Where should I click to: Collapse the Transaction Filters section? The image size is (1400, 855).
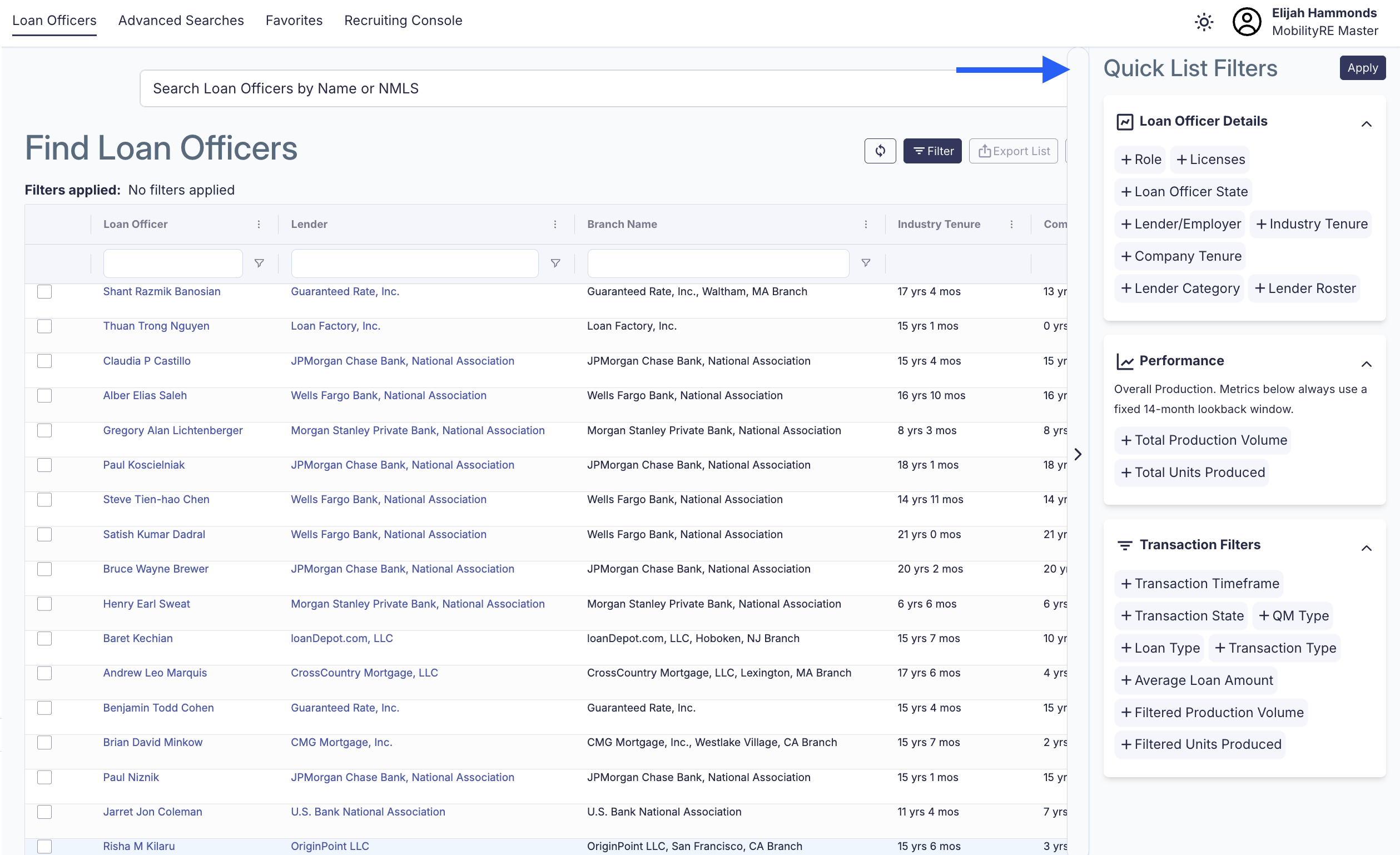point(1367,548)
